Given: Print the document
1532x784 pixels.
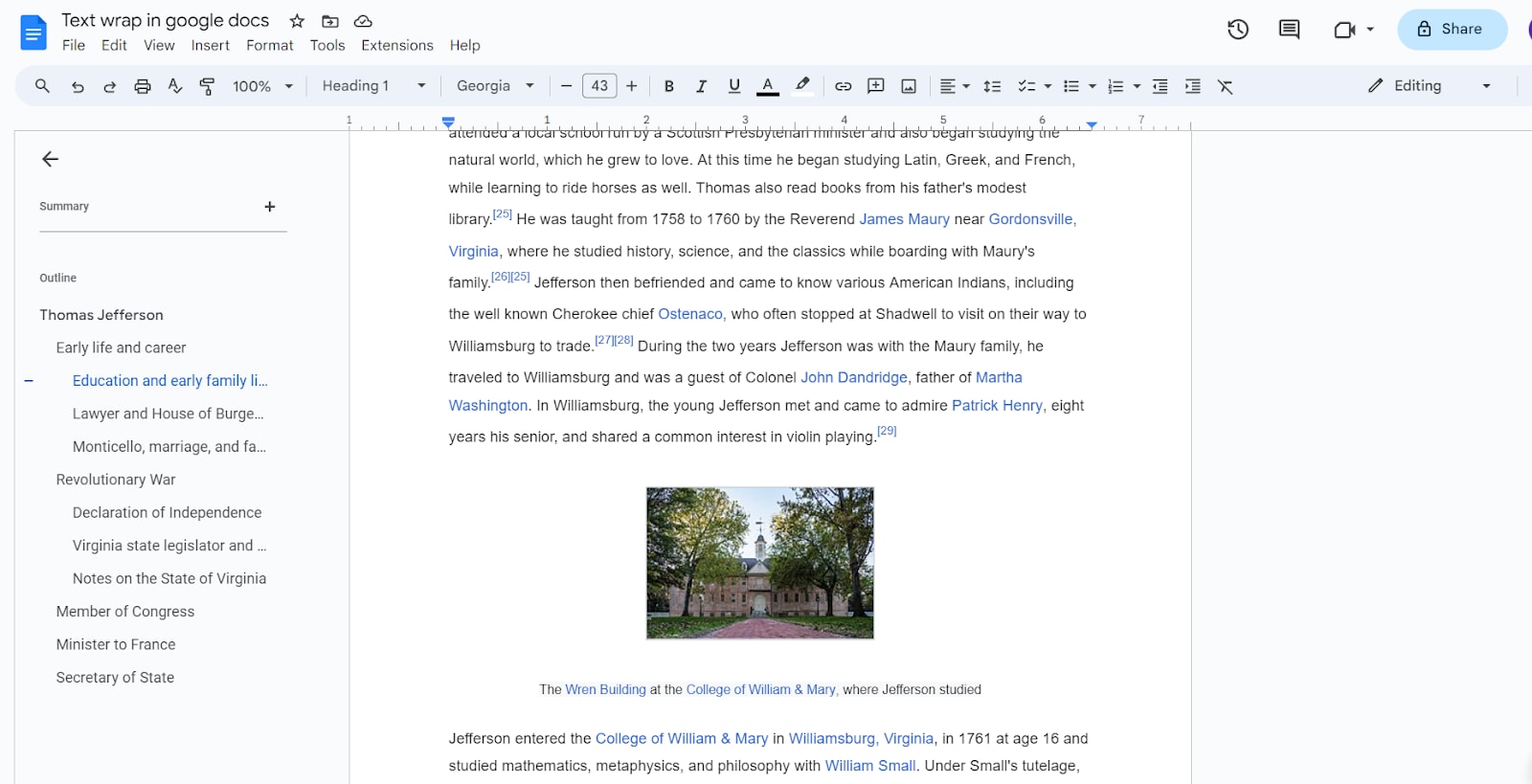Looking at the screenshot, I should 143,86.
